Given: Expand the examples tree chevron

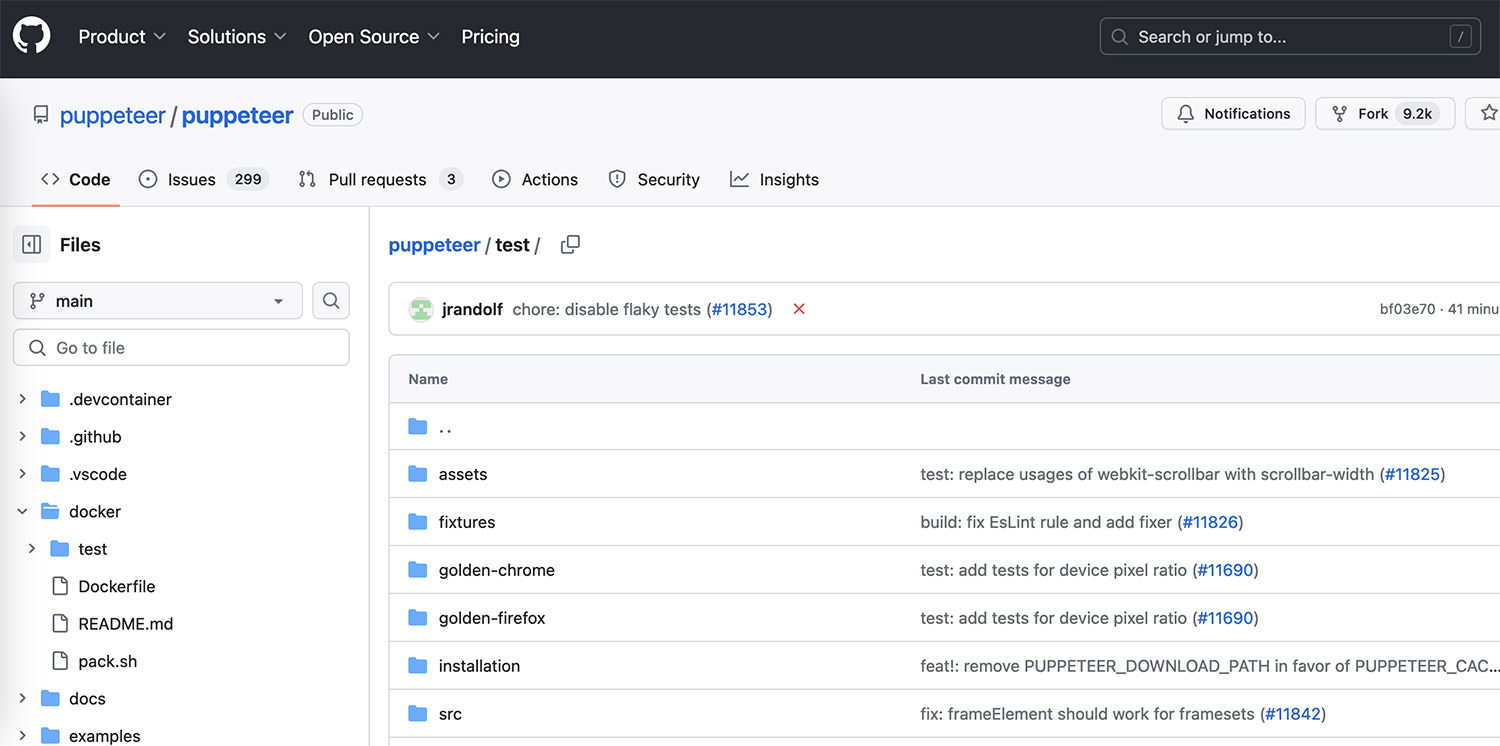Looking at the screenshot, I should (22, 736).
